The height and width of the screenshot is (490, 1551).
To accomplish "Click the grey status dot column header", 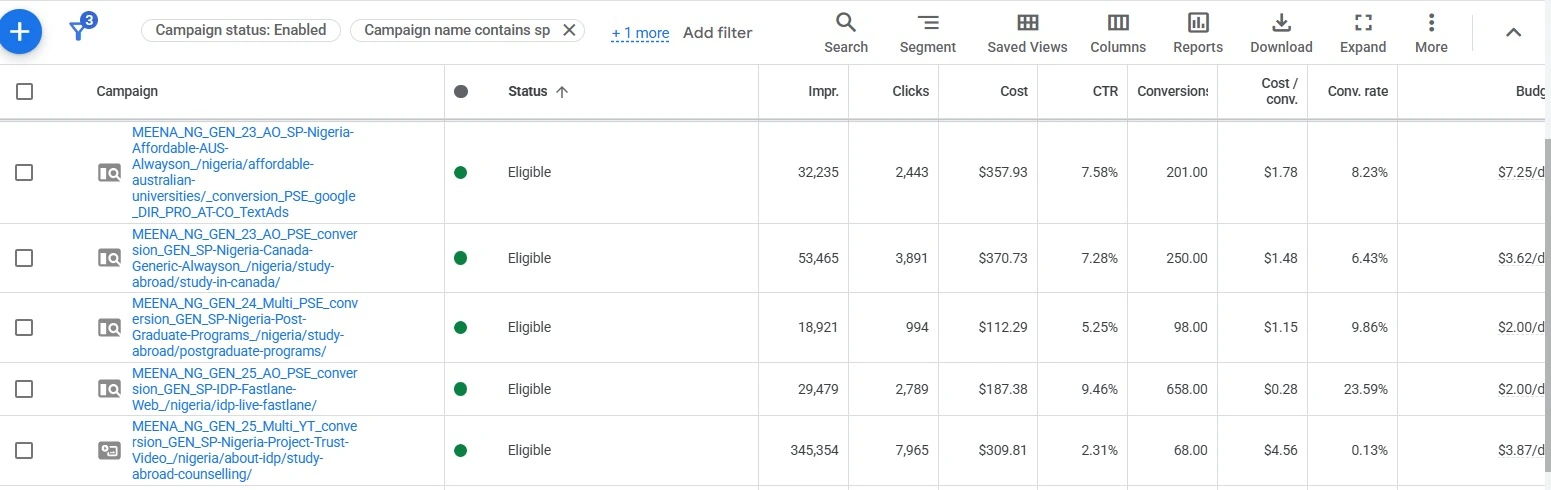I will coord(460,91).
